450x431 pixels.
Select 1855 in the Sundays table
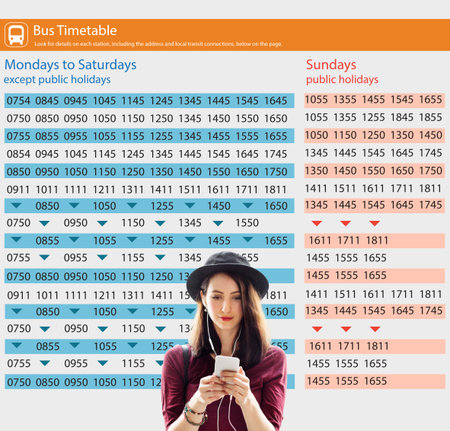pyautogui.click(x=431, y=117)
